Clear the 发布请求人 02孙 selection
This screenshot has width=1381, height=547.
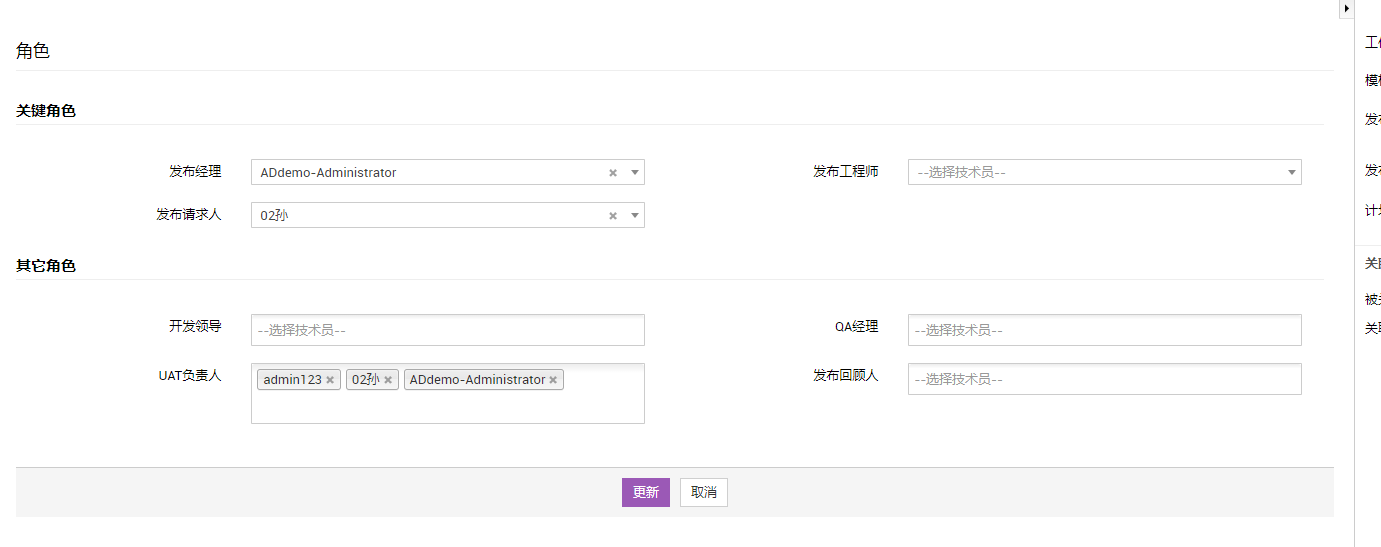pos(613,216)
